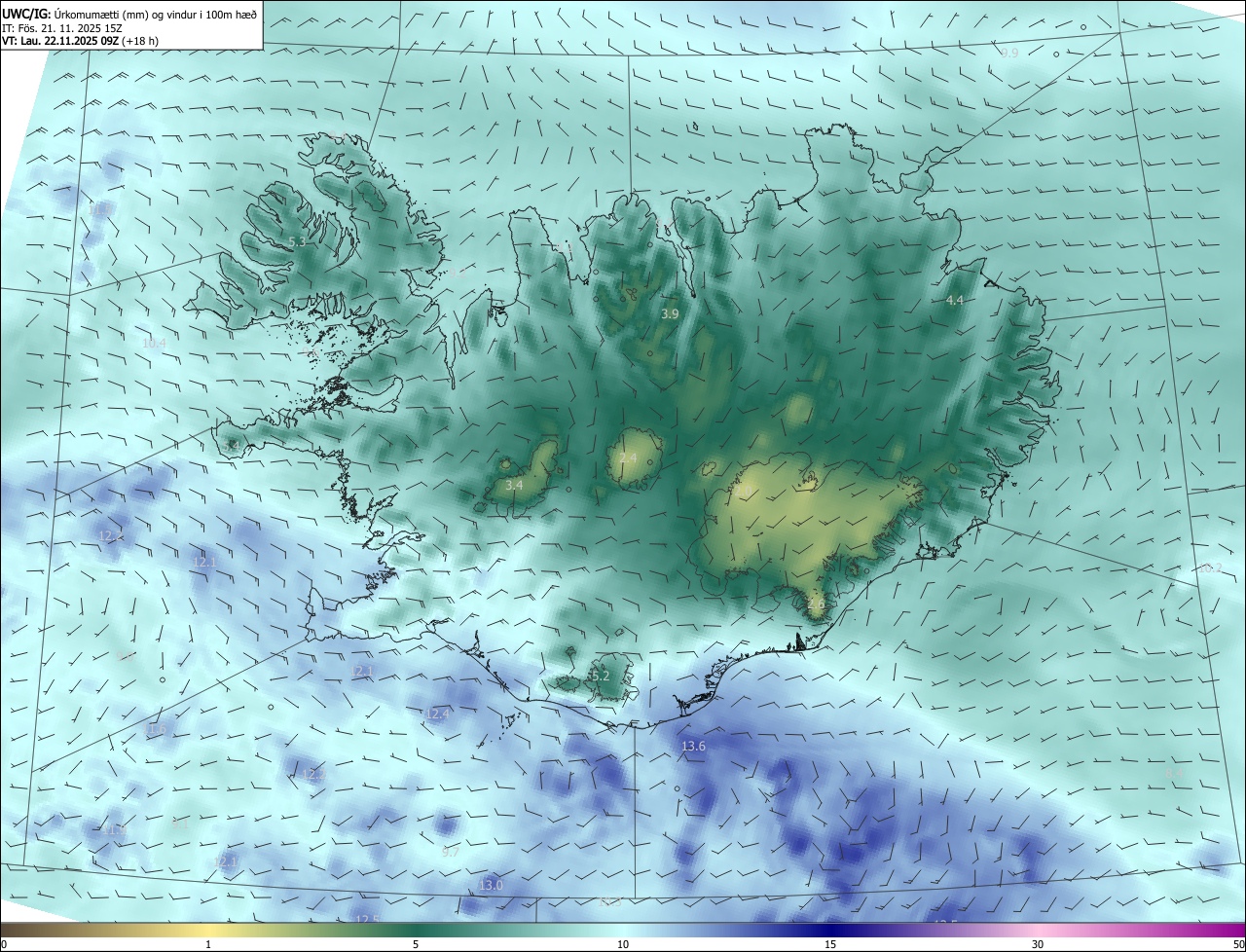The image size is (1246, 952).
Task: Click the color scale tick label 1
Action: click(209, 945)
